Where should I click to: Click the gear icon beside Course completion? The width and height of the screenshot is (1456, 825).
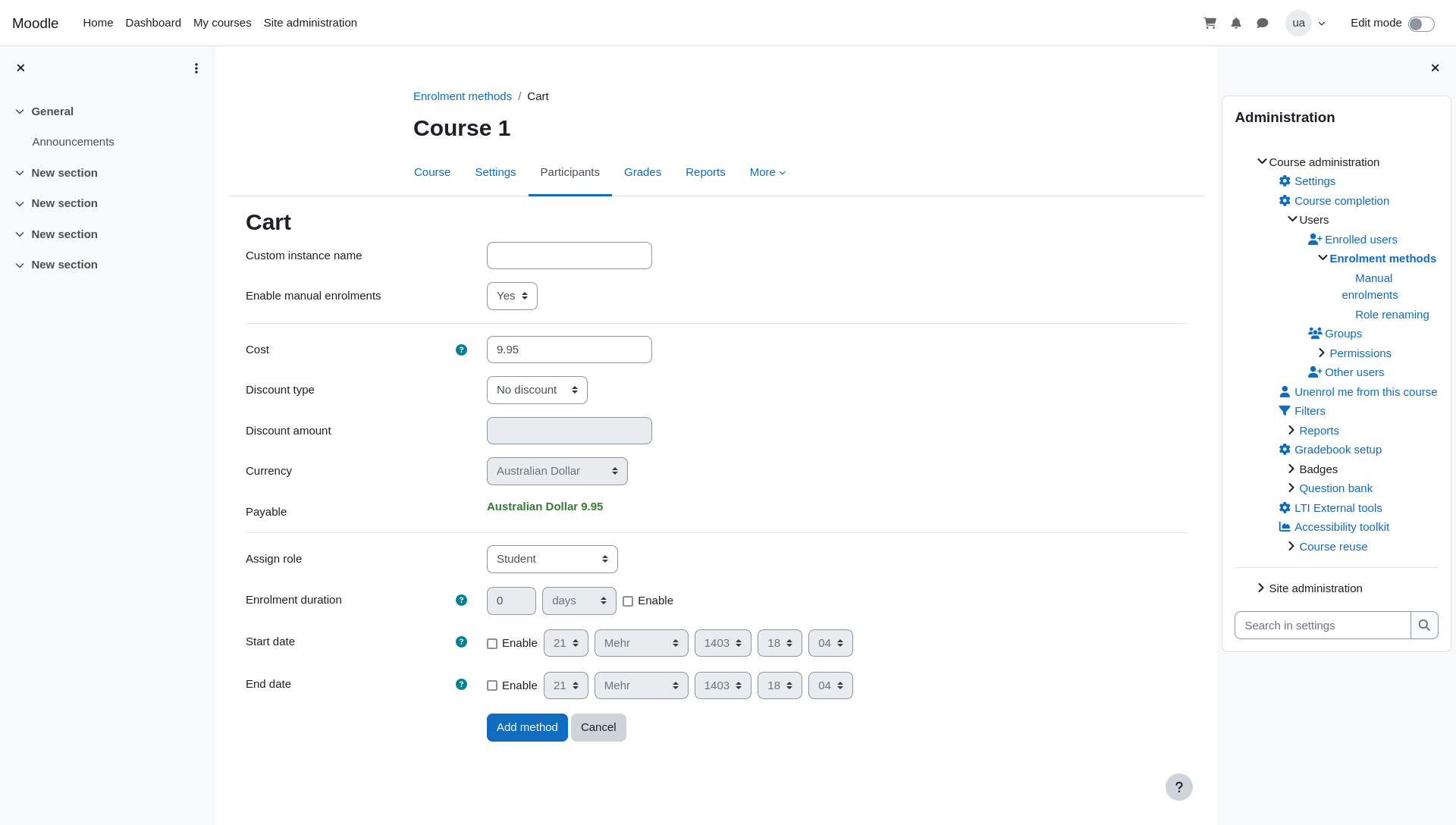click(1285, 201)
